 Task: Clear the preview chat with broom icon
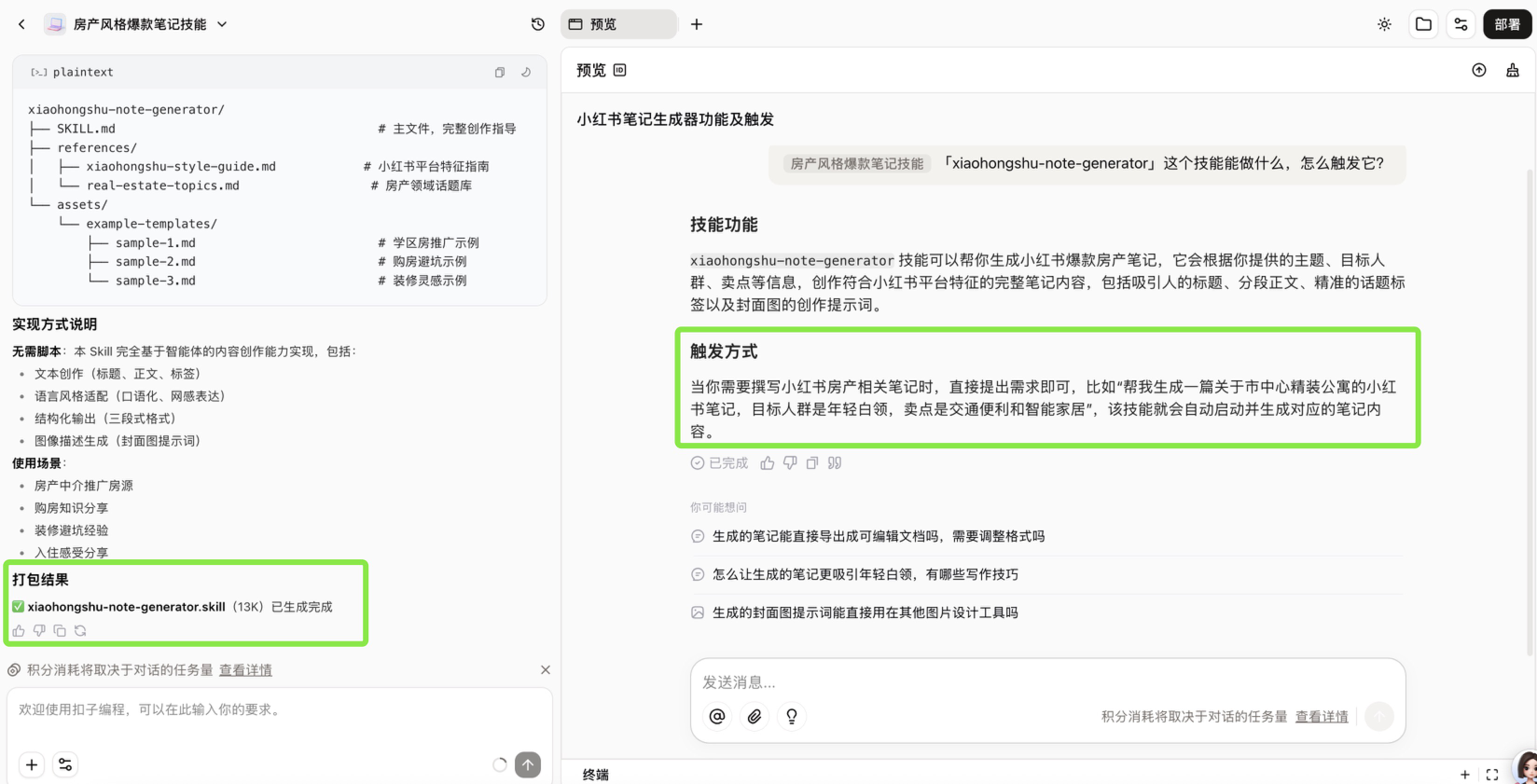coord(1513,70)
